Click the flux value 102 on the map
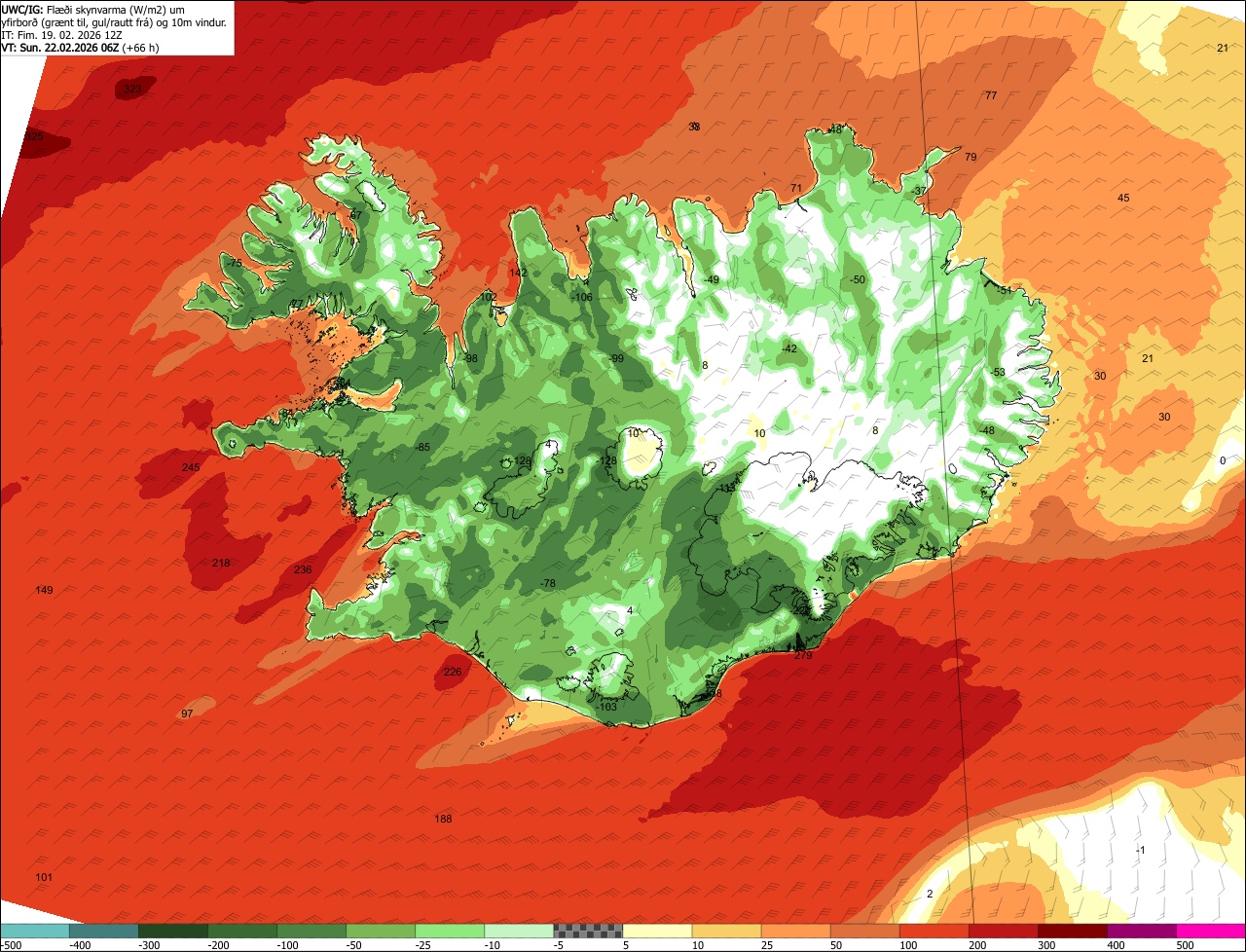 coord(488,297)
